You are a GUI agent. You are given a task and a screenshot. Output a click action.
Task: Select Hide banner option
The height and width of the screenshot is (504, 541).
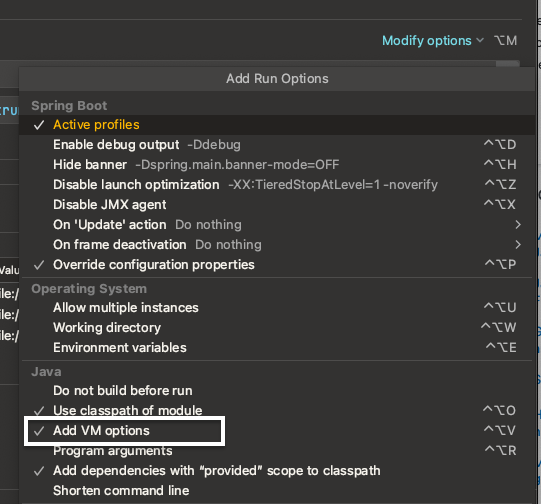[x=277, y=165]
